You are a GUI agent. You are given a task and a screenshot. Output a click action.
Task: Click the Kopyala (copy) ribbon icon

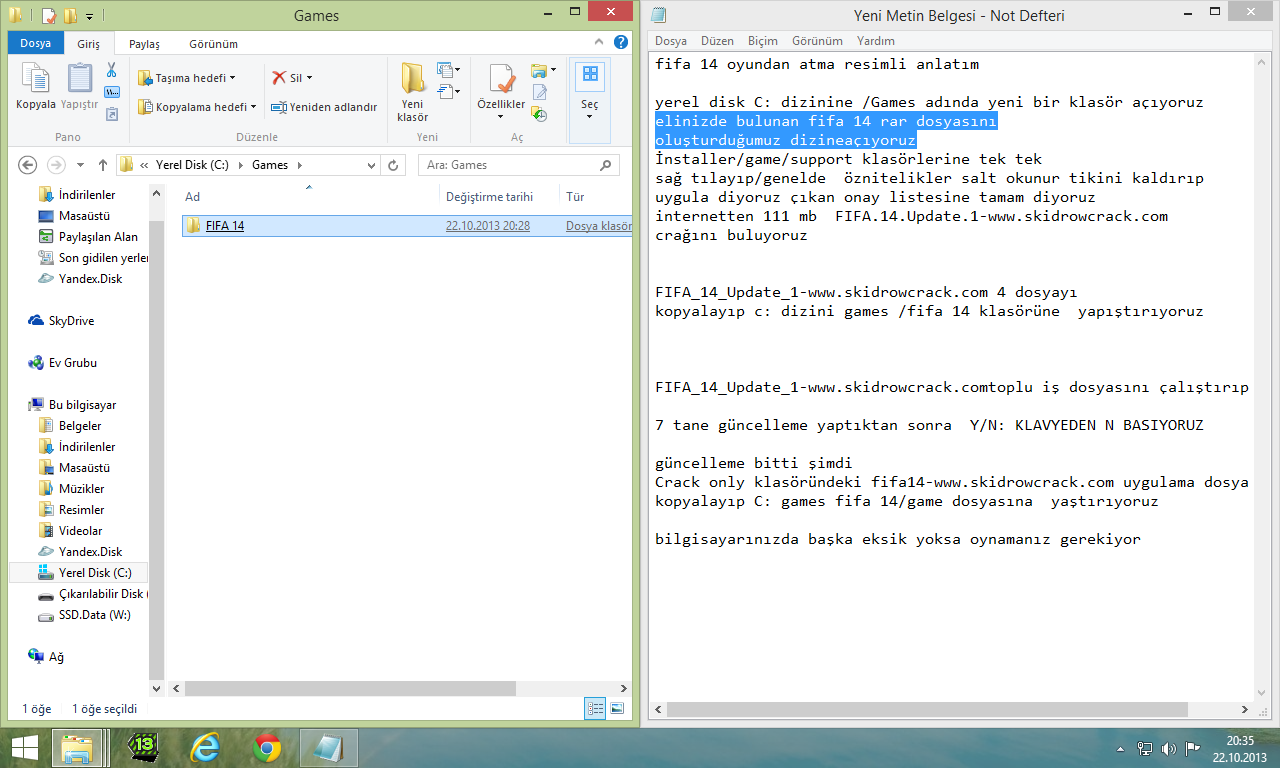[x=36, y=79]
